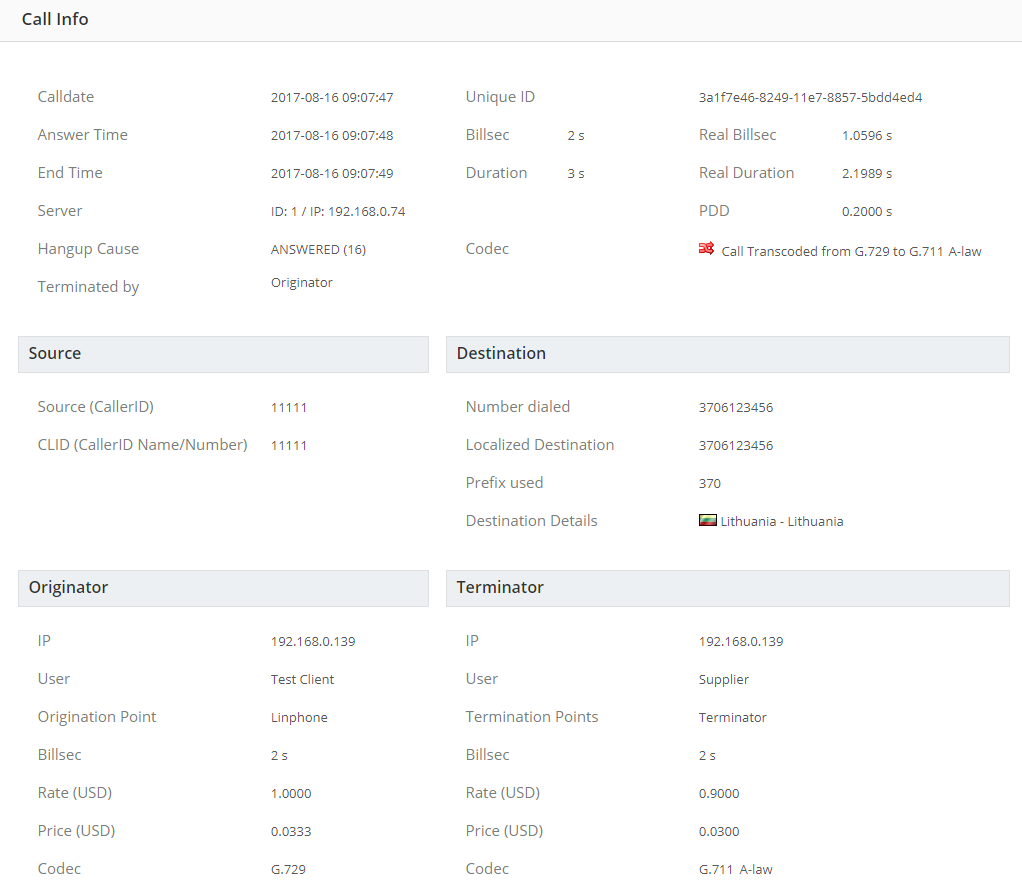This screenshot has height=890, width=1022.
Task: Click the CLID (CallerID Name/Number) label
Action: click(143, 445)
